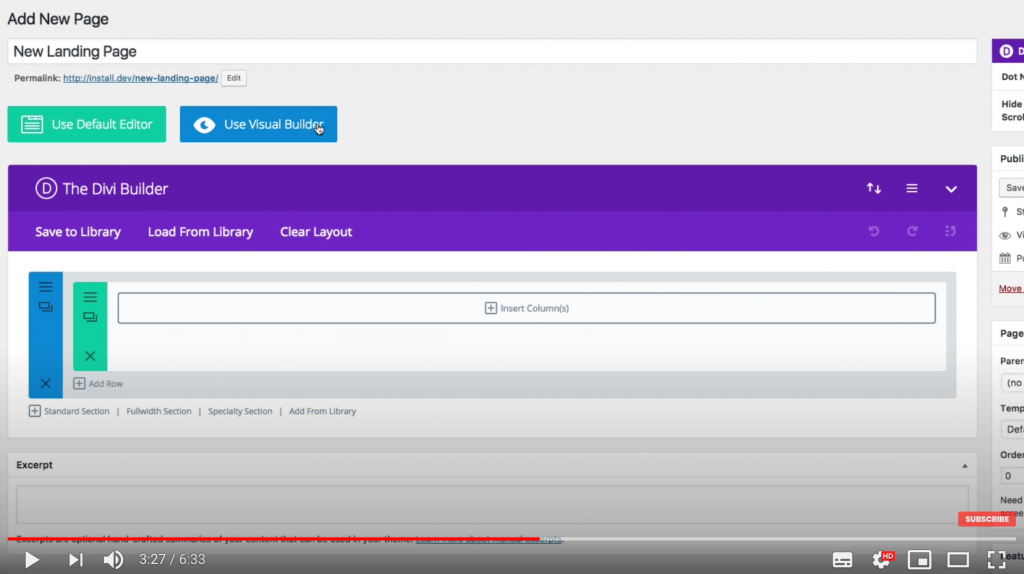Click the Use Visual Builder button
This screenshot has height=574, width=1024.
pyautogui.click(x=259, y=124)
